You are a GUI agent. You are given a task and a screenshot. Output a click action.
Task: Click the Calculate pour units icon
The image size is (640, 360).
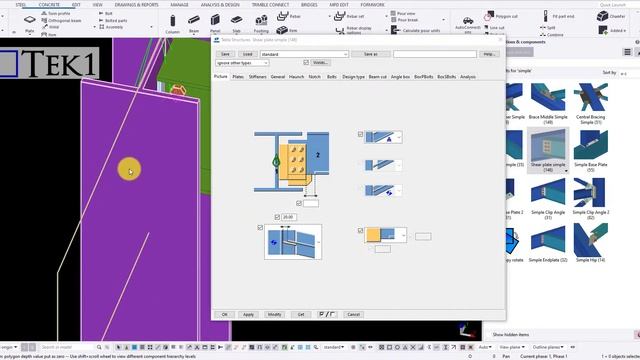point(395,30)
